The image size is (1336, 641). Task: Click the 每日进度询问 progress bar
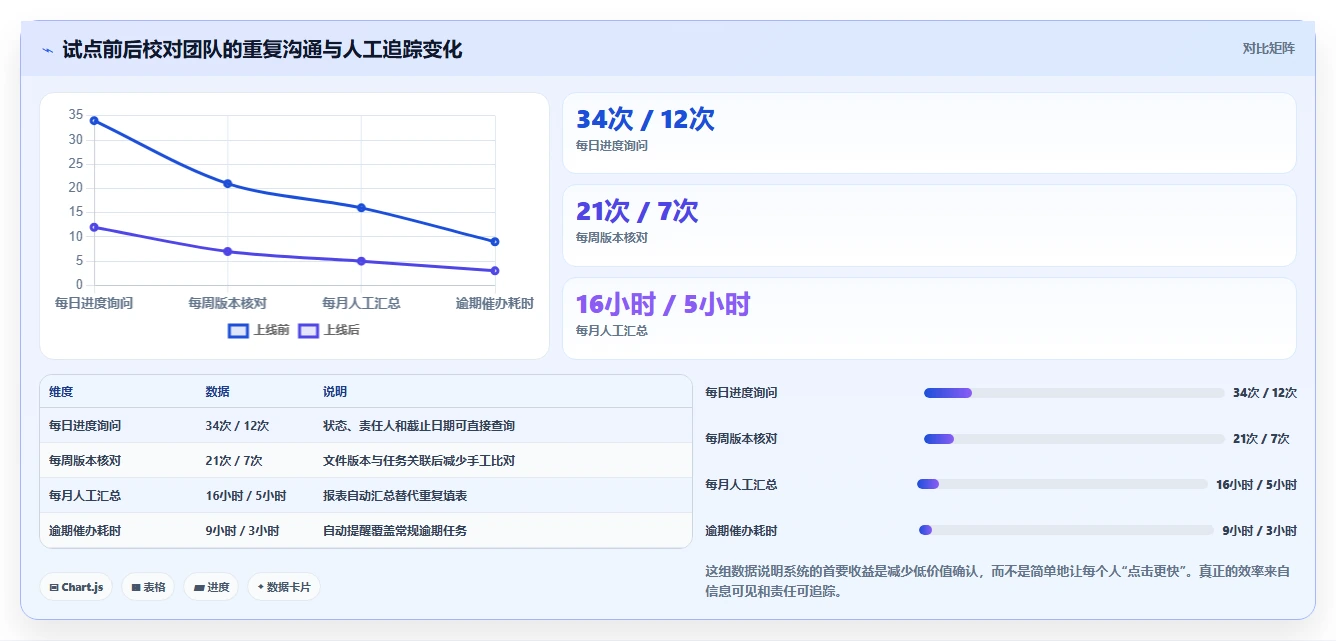click(x=1074, y=393)
